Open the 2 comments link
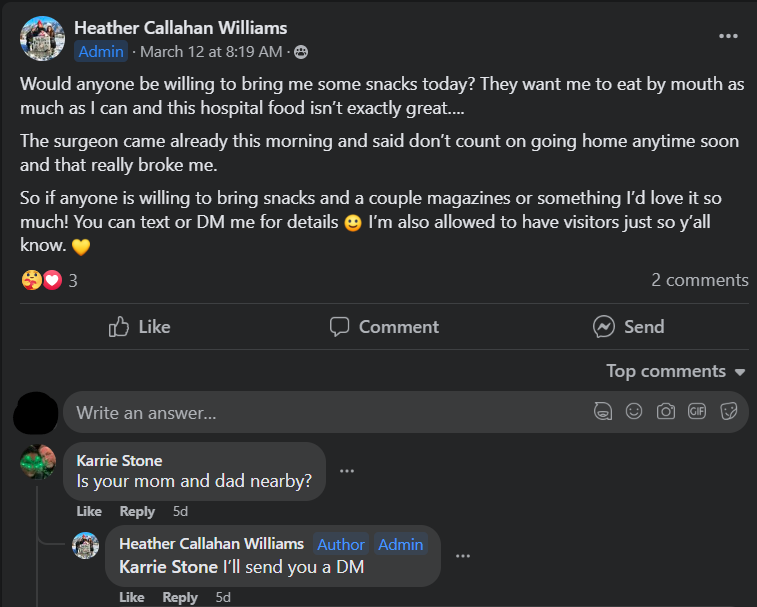 point(700,280)
